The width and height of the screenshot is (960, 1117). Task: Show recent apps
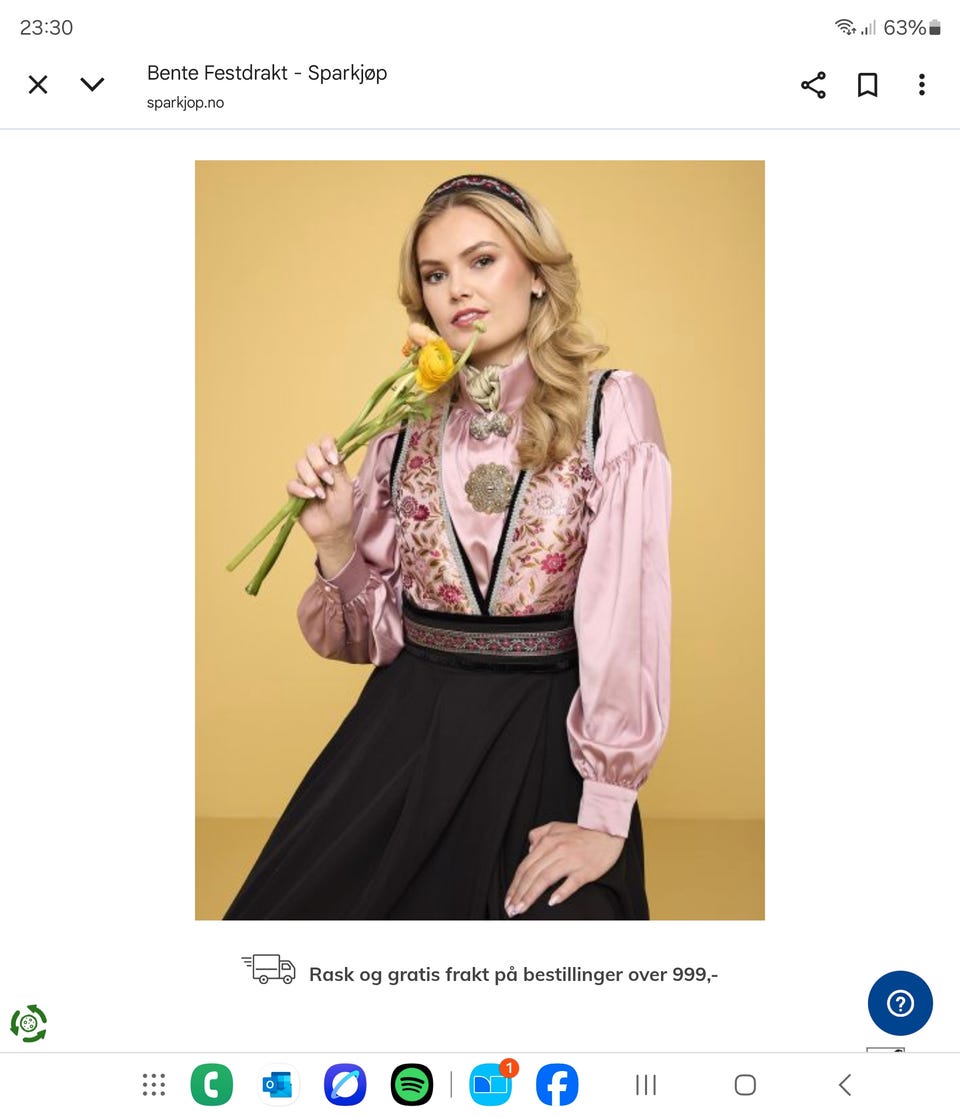click(x=646, y=1085)
